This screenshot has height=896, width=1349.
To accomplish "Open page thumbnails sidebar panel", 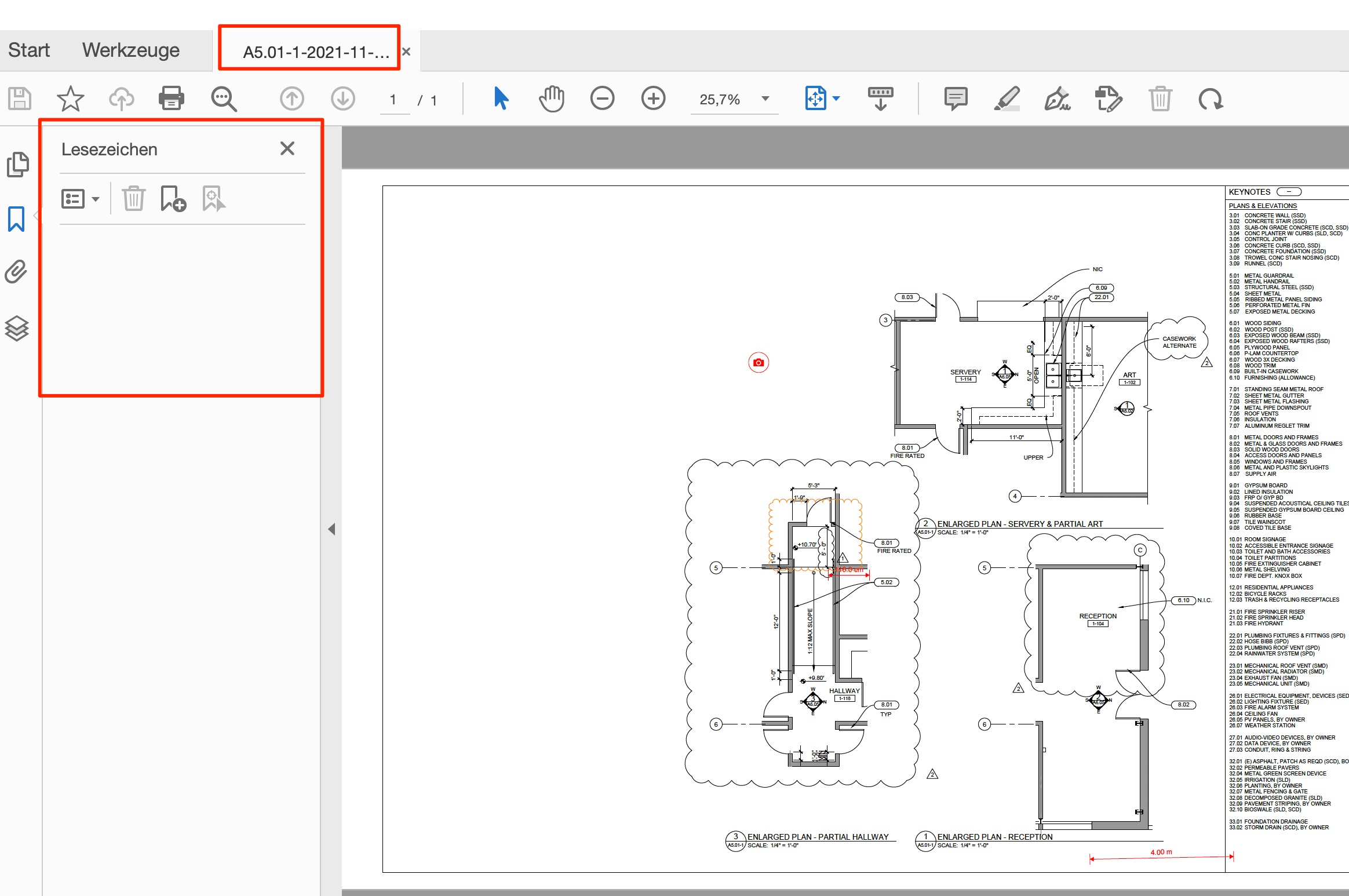I will (17, 165).
